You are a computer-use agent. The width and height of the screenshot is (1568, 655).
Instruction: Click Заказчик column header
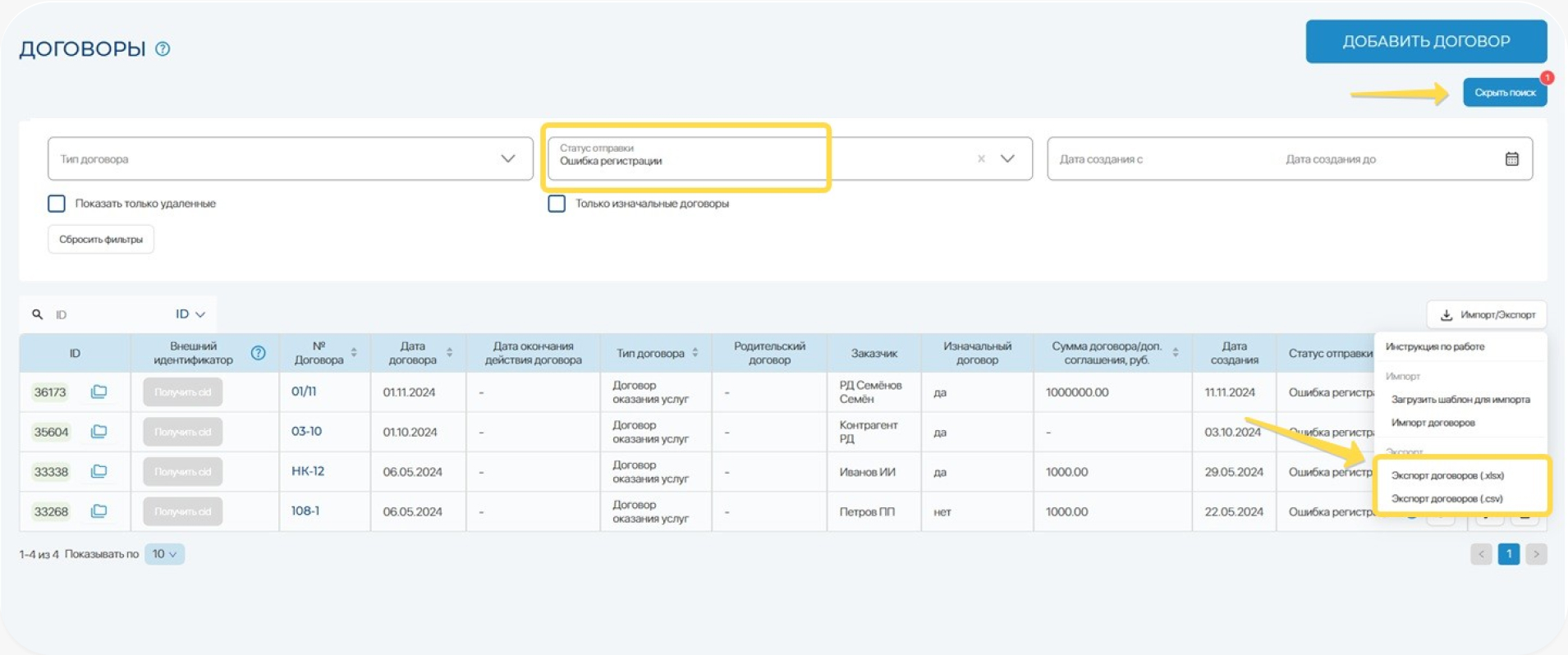(x=874, y=353)
